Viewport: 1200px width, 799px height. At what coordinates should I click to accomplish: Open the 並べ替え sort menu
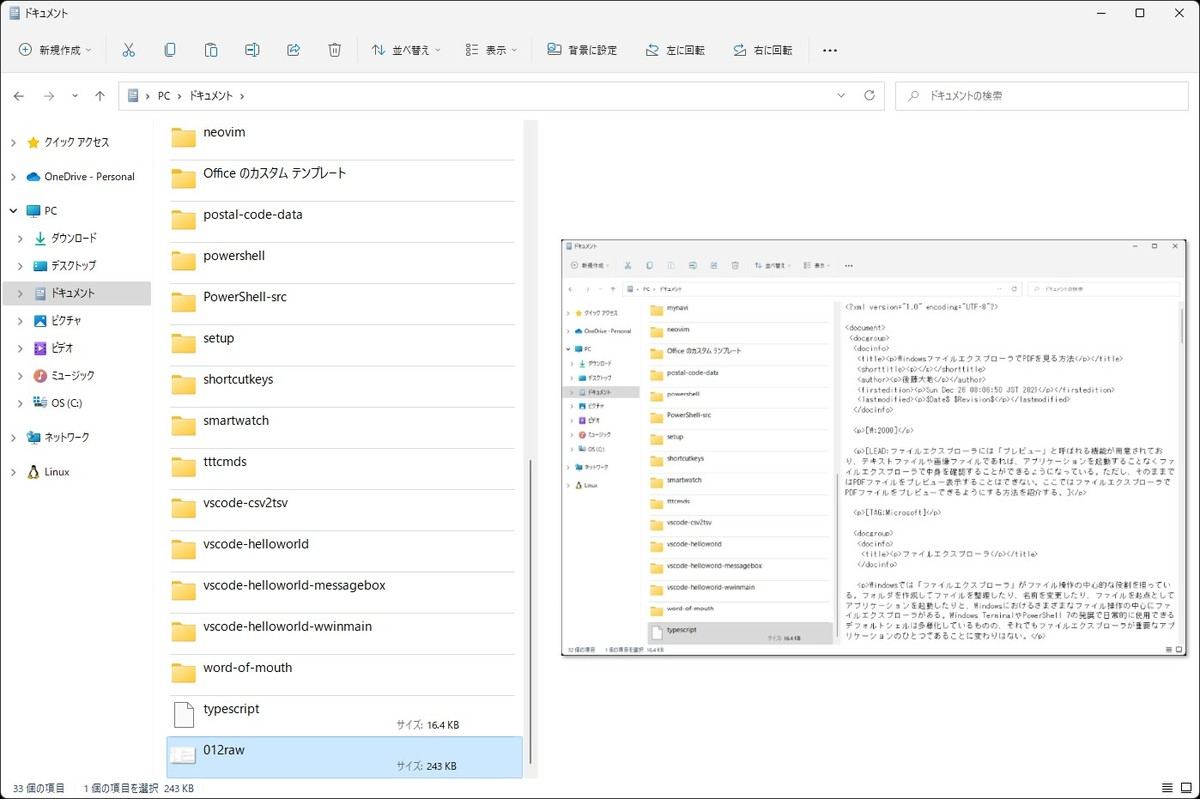pos(406,50)
